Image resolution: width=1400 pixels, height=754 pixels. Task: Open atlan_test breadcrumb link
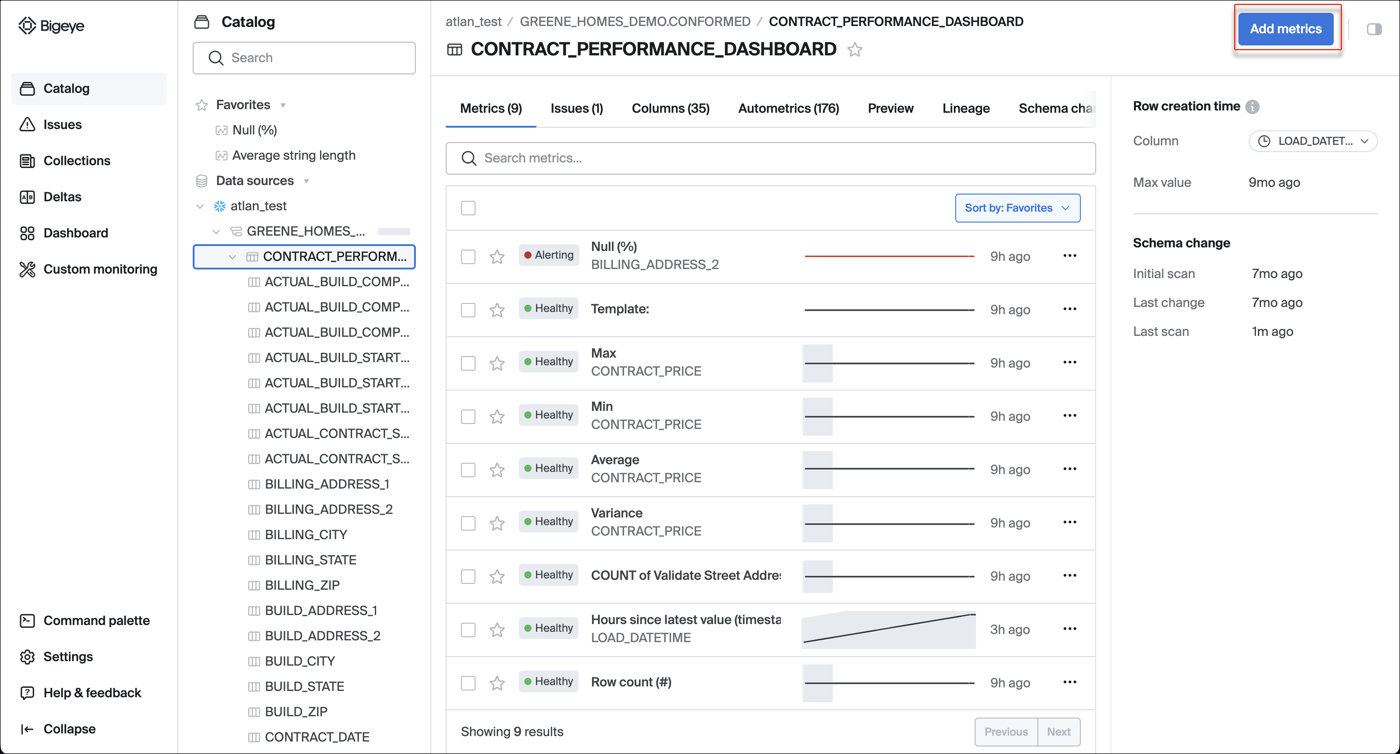(474, 21)
